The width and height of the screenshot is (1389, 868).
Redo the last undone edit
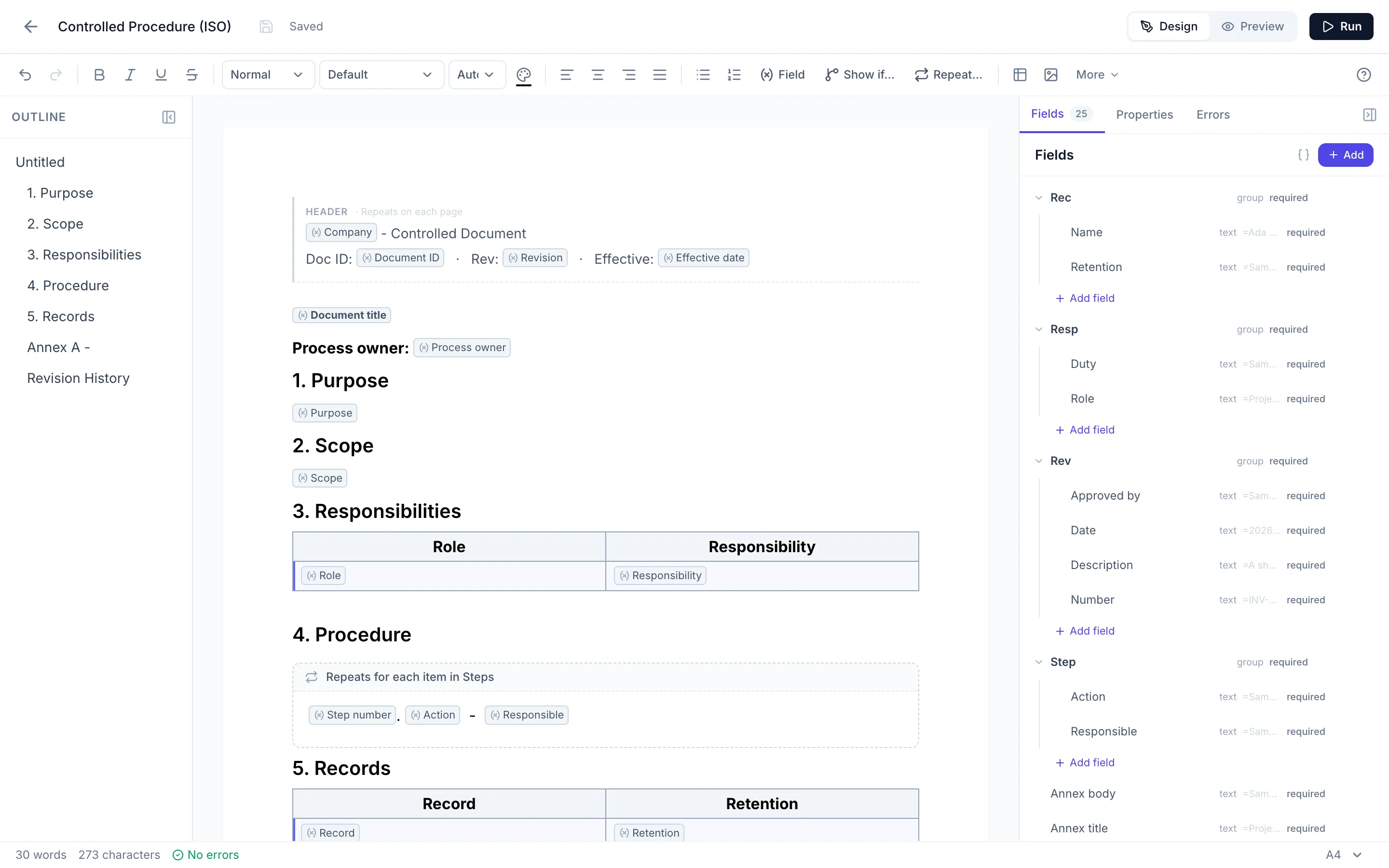click(x=55, y=75)
